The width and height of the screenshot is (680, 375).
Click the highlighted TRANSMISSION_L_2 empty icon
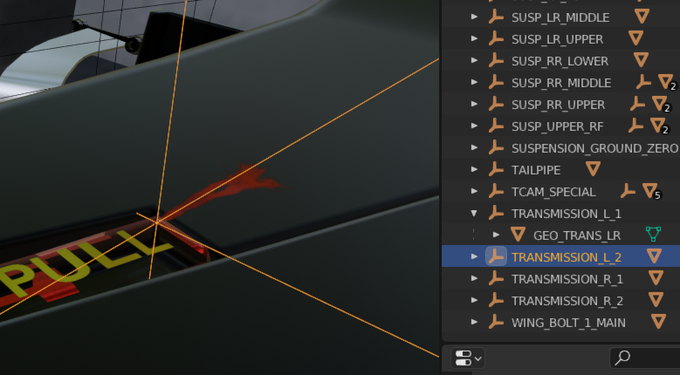(x=496, y=257)
